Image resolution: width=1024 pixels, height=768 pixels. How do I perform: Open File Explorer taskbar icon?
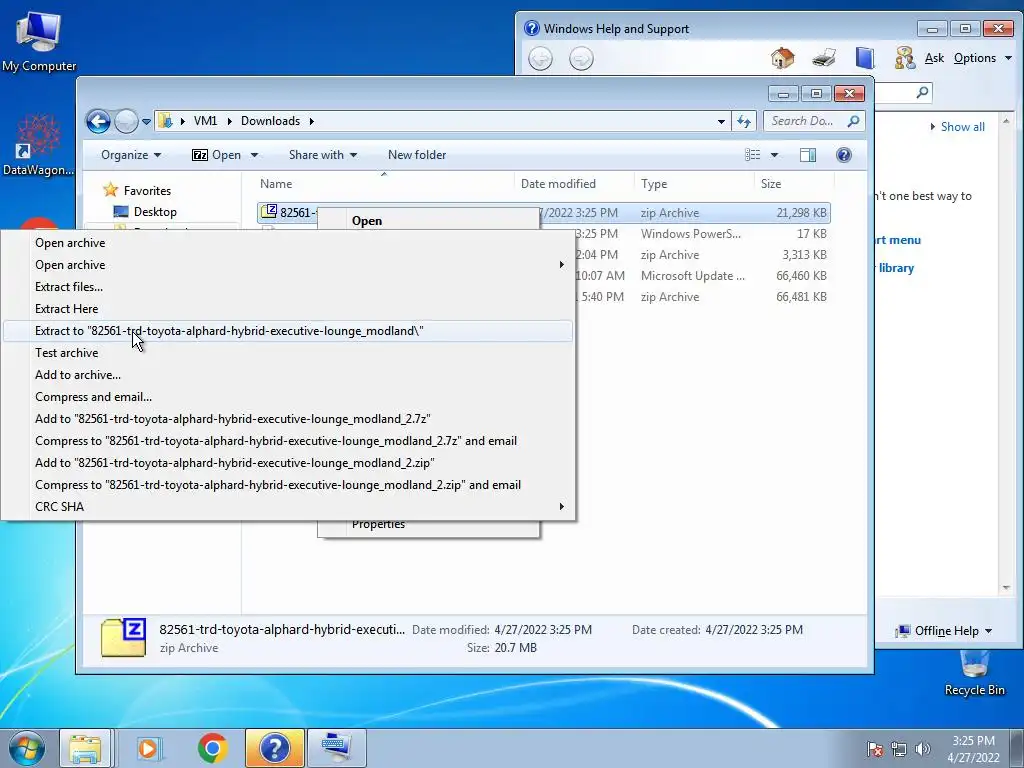(85, 748)
